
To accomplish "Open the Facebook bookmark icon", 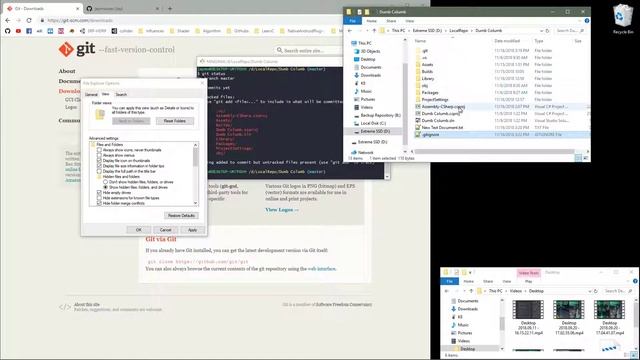I will tap(29, 31).
